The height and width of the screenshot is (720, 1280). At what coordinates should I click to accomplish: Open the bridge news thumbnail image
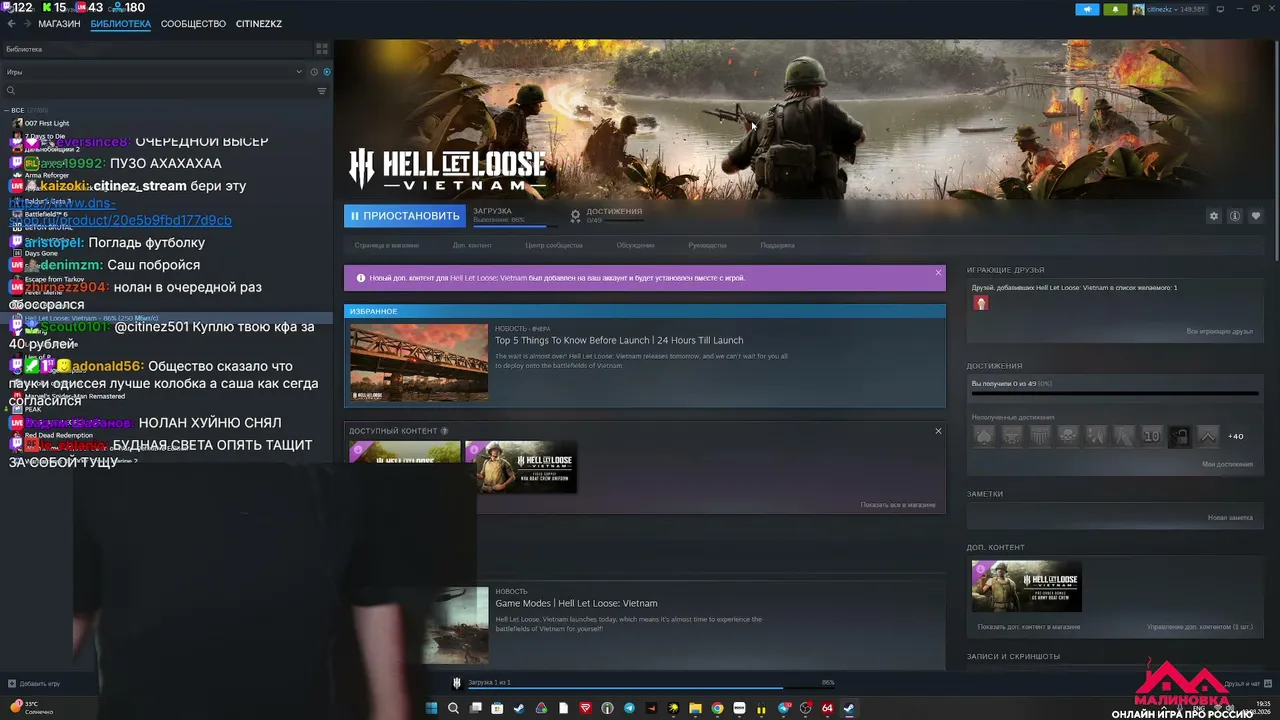[x=419, y=362]
